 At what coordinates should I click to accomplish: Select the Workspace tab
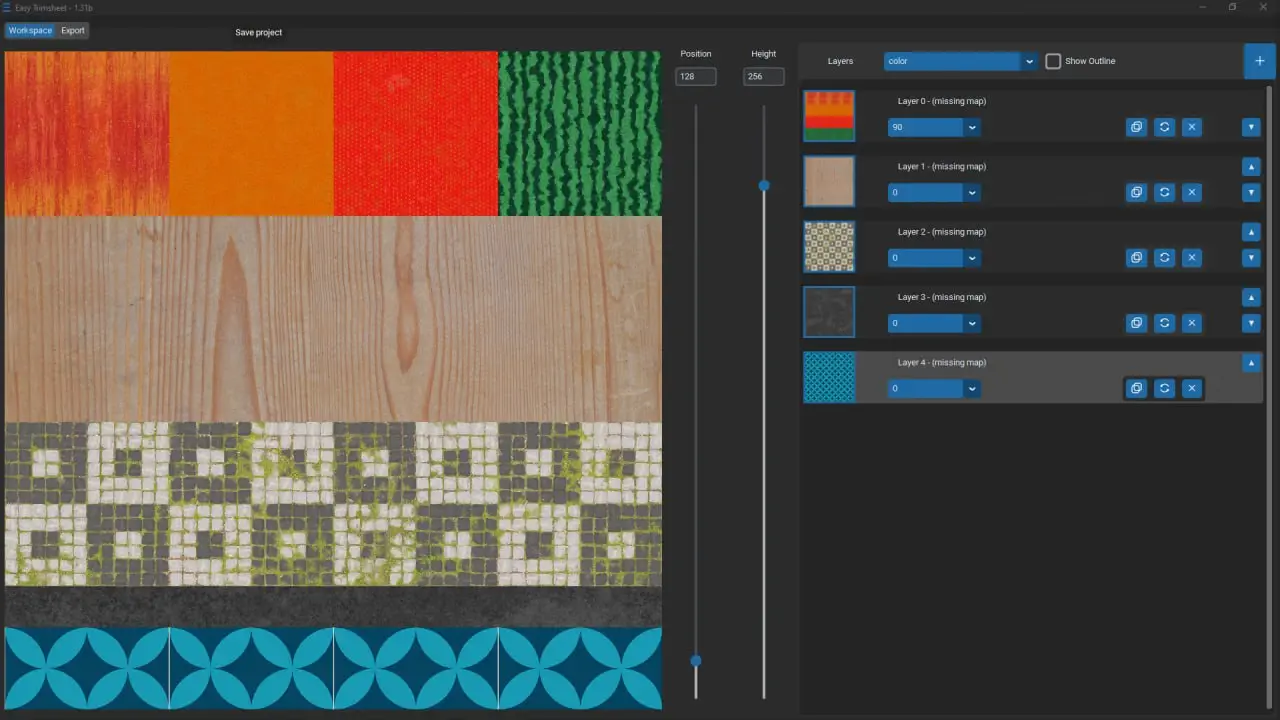click(x=30, y=31)
